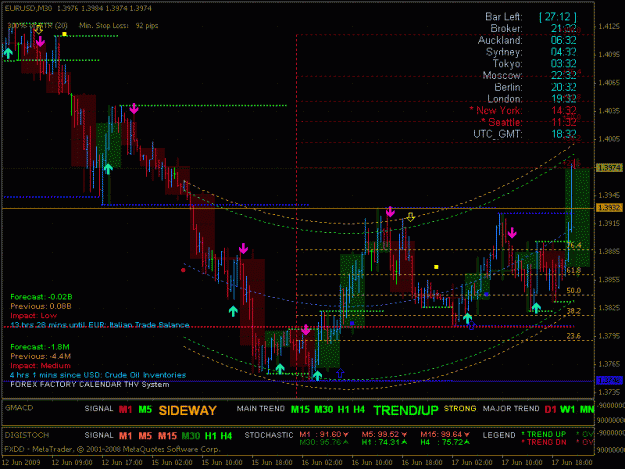625x469 pixels.
Task: Click the FXDD - MetaTrader copyright line
Action: [x=112, y=449]
